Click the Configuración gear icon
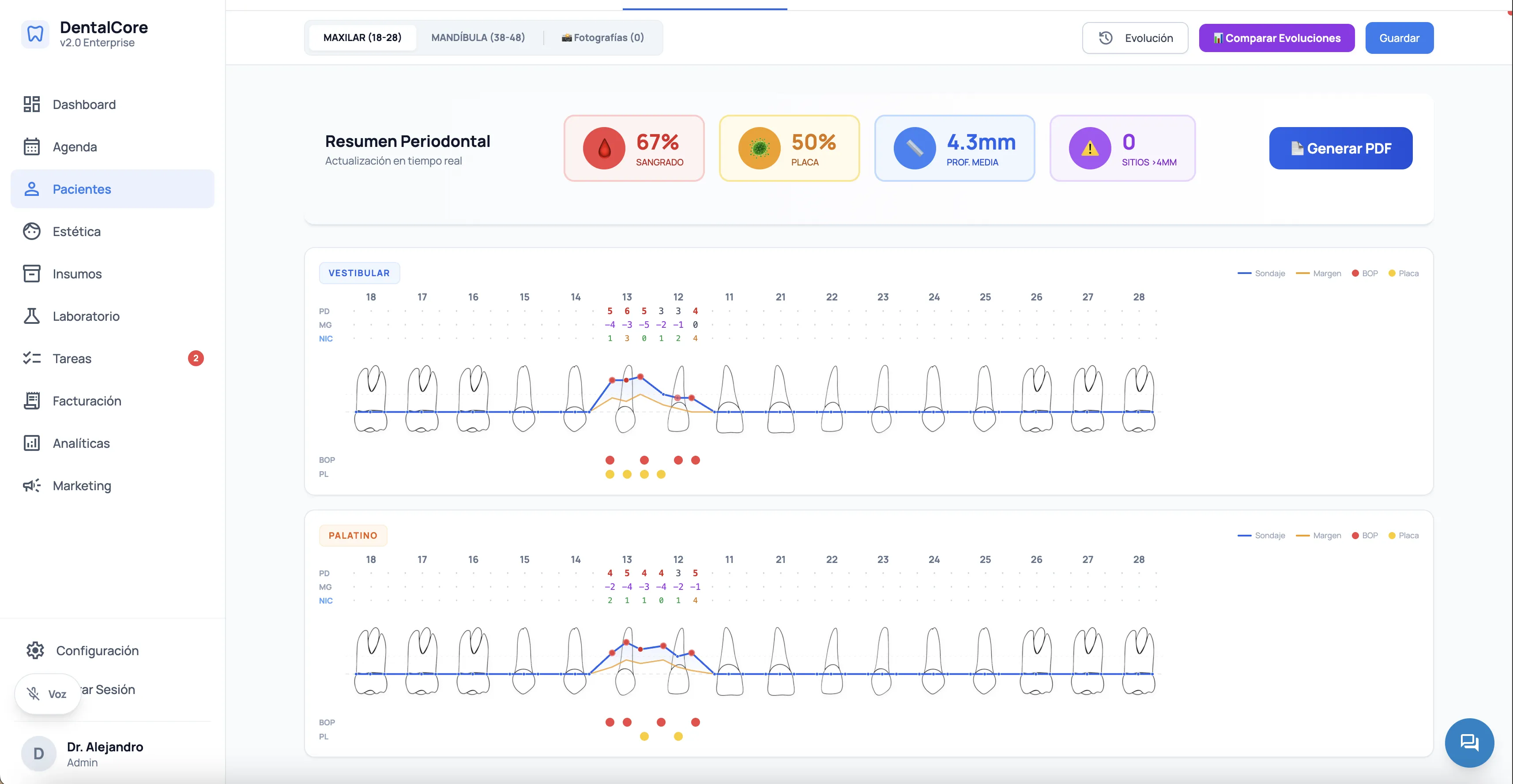The height and width of the screenshot is (784, 1513). click(35, 650)
